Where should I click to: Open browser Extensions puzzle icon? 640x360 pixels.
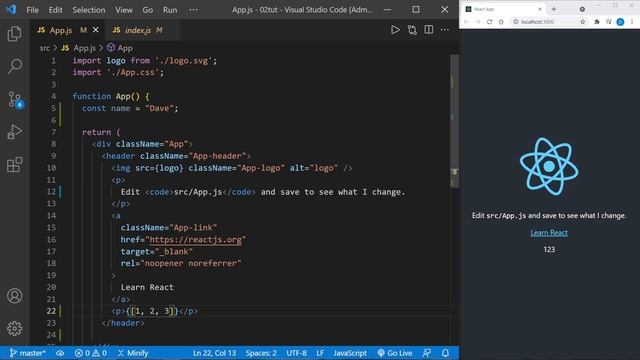(x=597, y=22)
